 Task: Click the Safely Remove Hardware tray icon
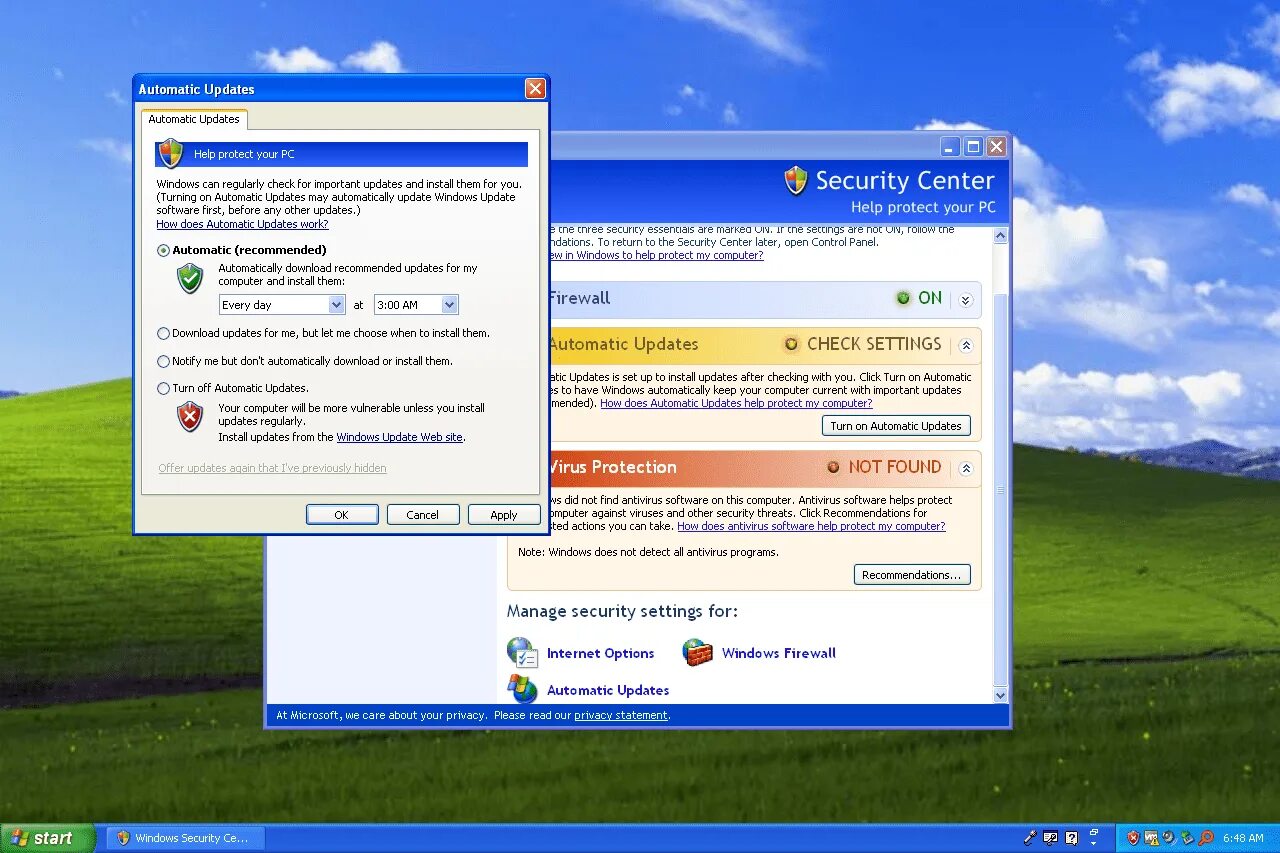tap(1187, 838)
